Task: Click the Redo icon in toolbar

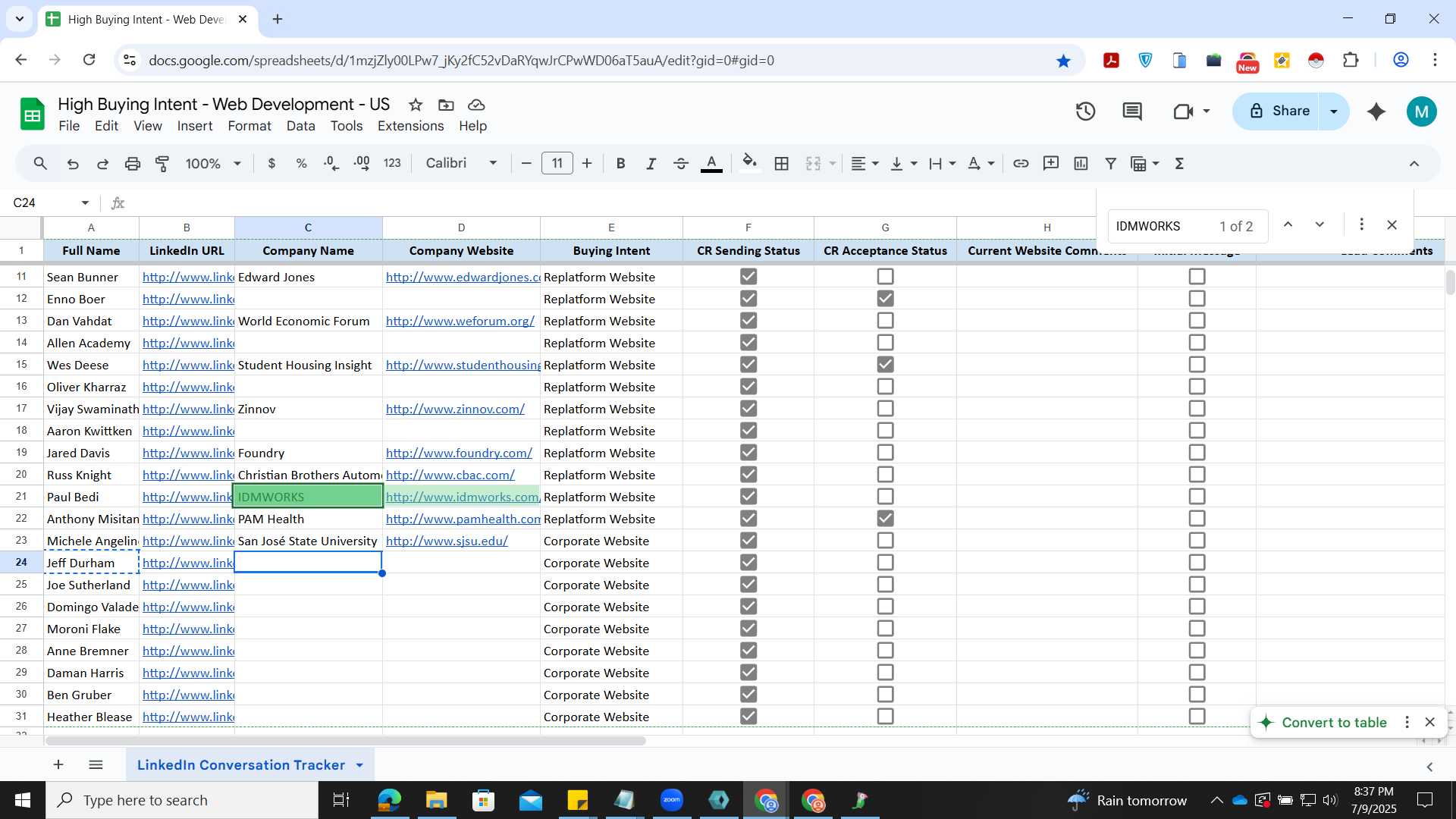Action: coord(102,164)
